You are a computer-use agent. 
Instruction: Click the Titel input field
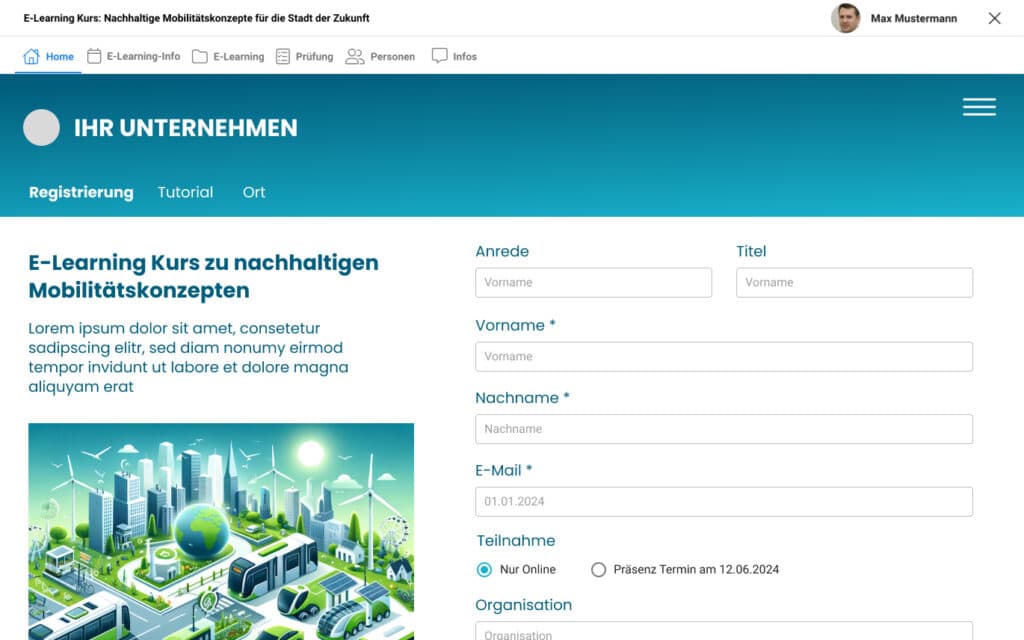[x=854, y=283]
